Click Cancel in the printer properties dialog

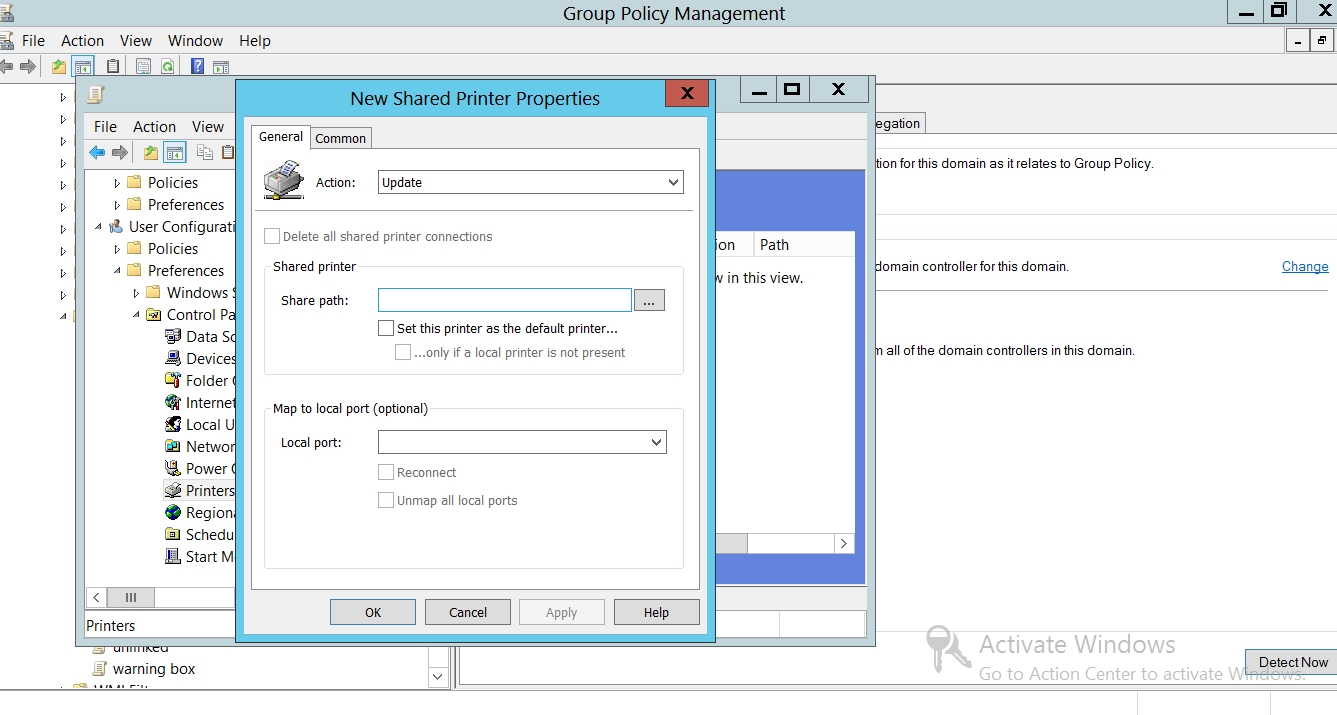tap(468, 612)
